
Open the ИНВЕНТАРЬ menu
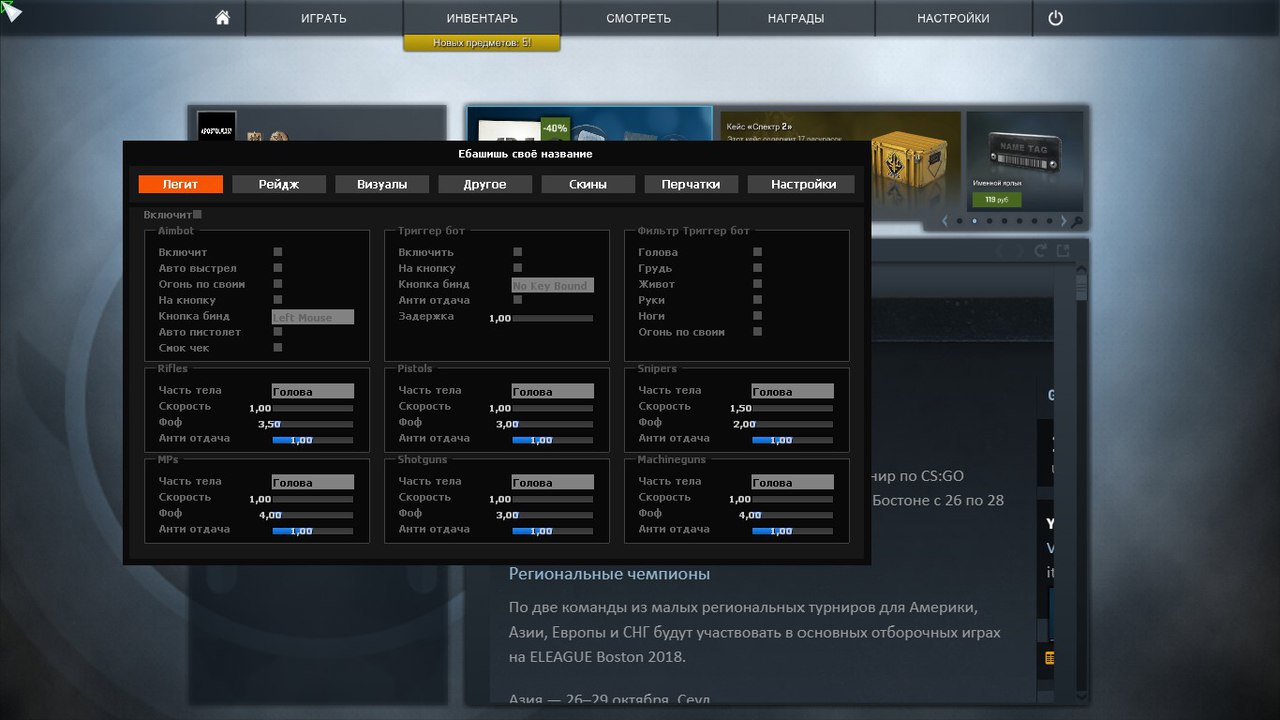tap(482, 18)
